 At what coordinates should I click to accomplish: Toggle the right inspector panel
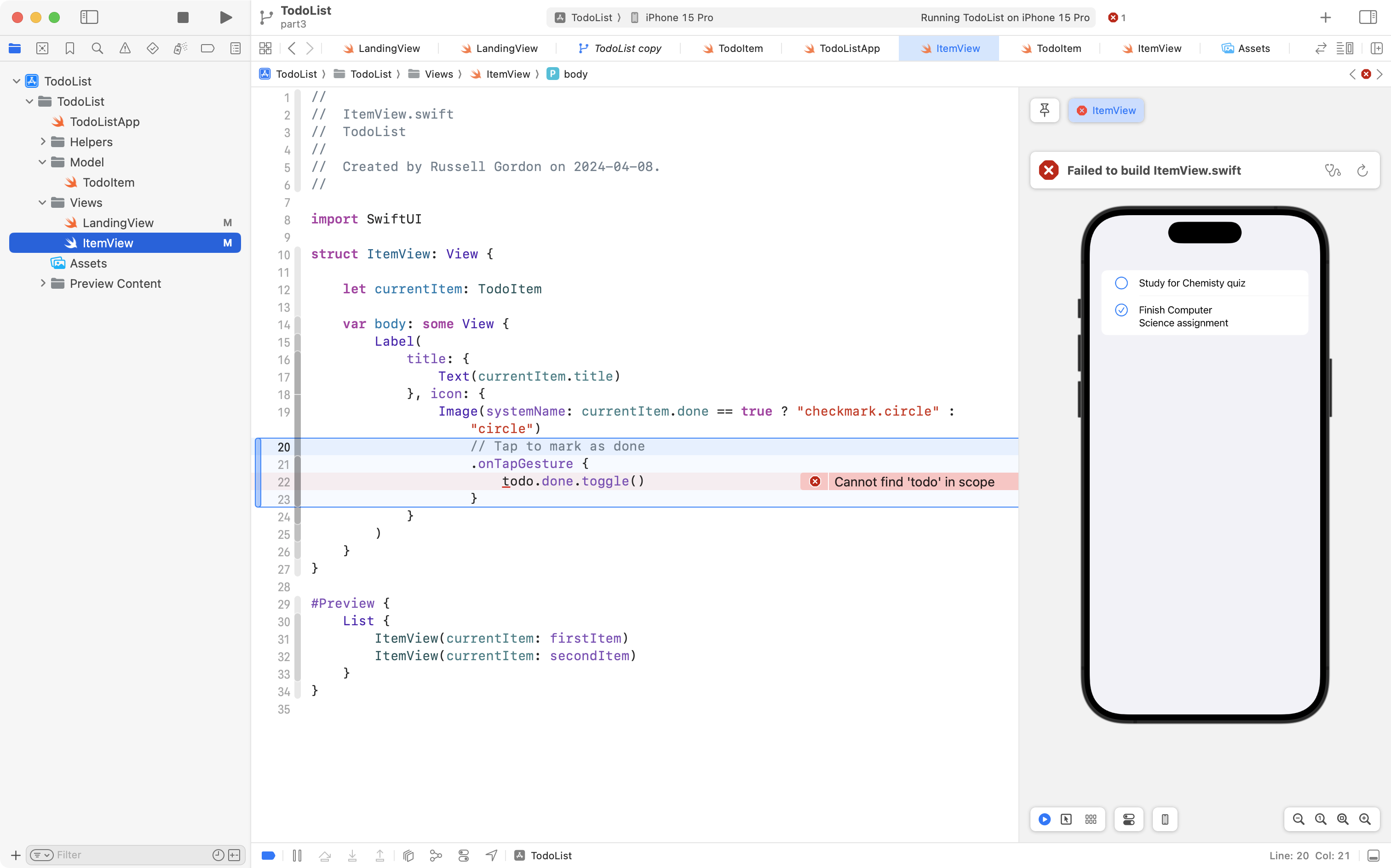click(x=1368, y=17)
